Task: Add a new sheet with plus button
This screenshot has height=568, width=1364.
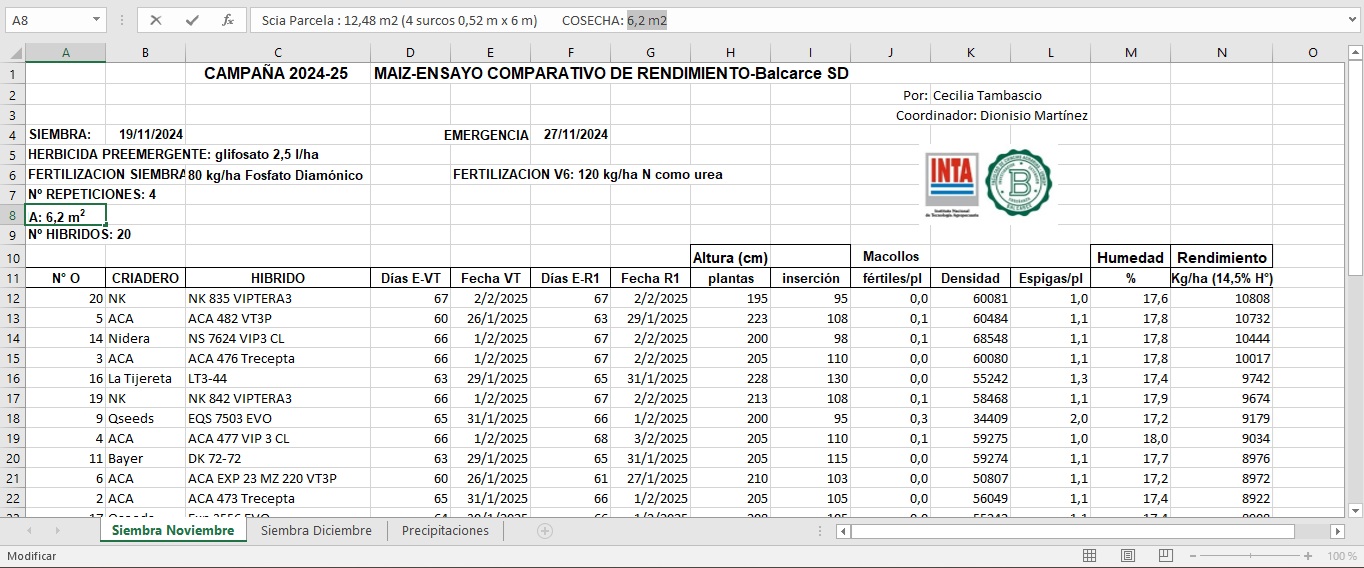Action: point(545,531)
